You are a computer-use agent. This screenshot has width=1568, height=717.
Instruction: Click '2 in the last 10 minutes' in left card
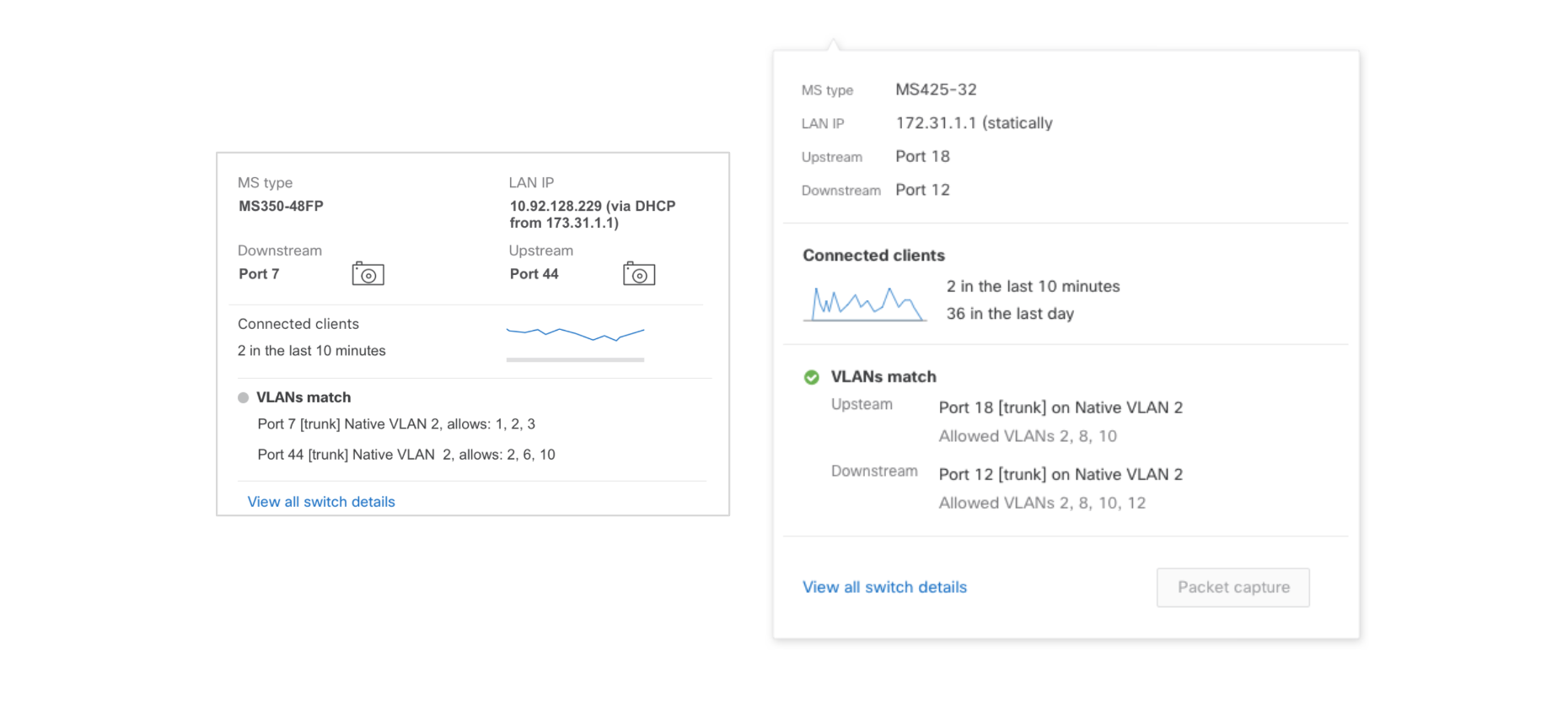point(312,351)
